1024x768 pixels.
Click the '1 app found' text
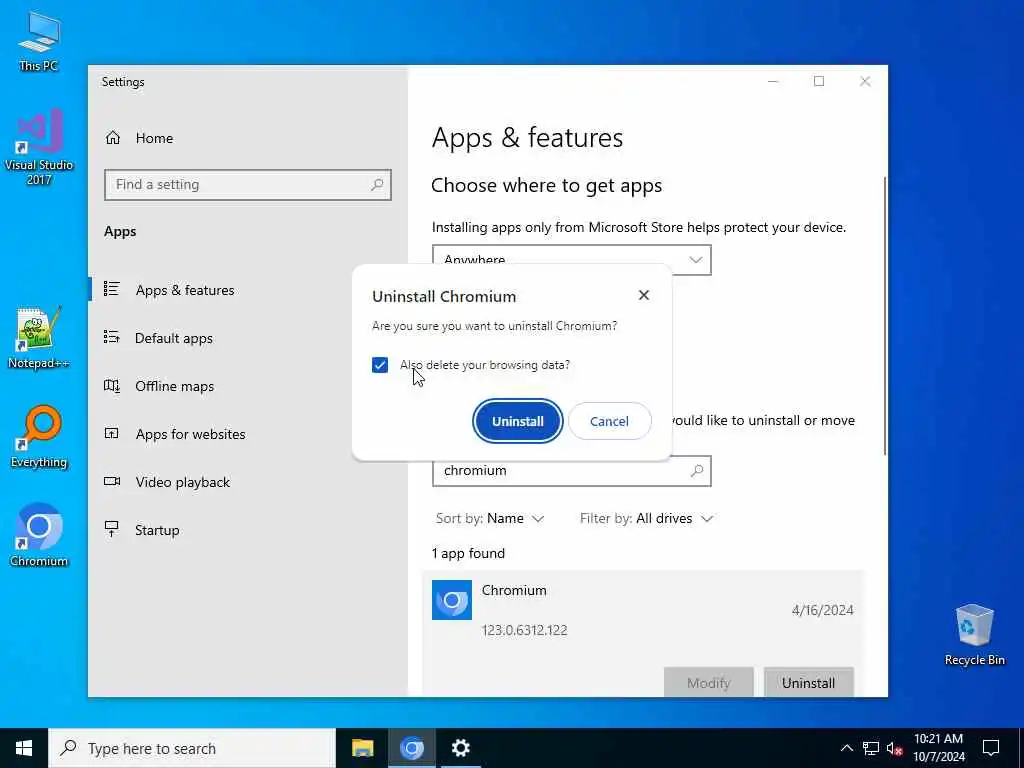point(468,554)
